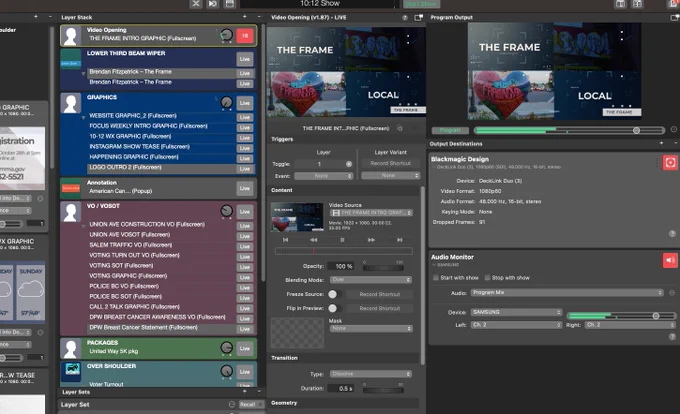The image size is (680, 414).
Task: Click the Program audio button
Action: tap(450, 130)
